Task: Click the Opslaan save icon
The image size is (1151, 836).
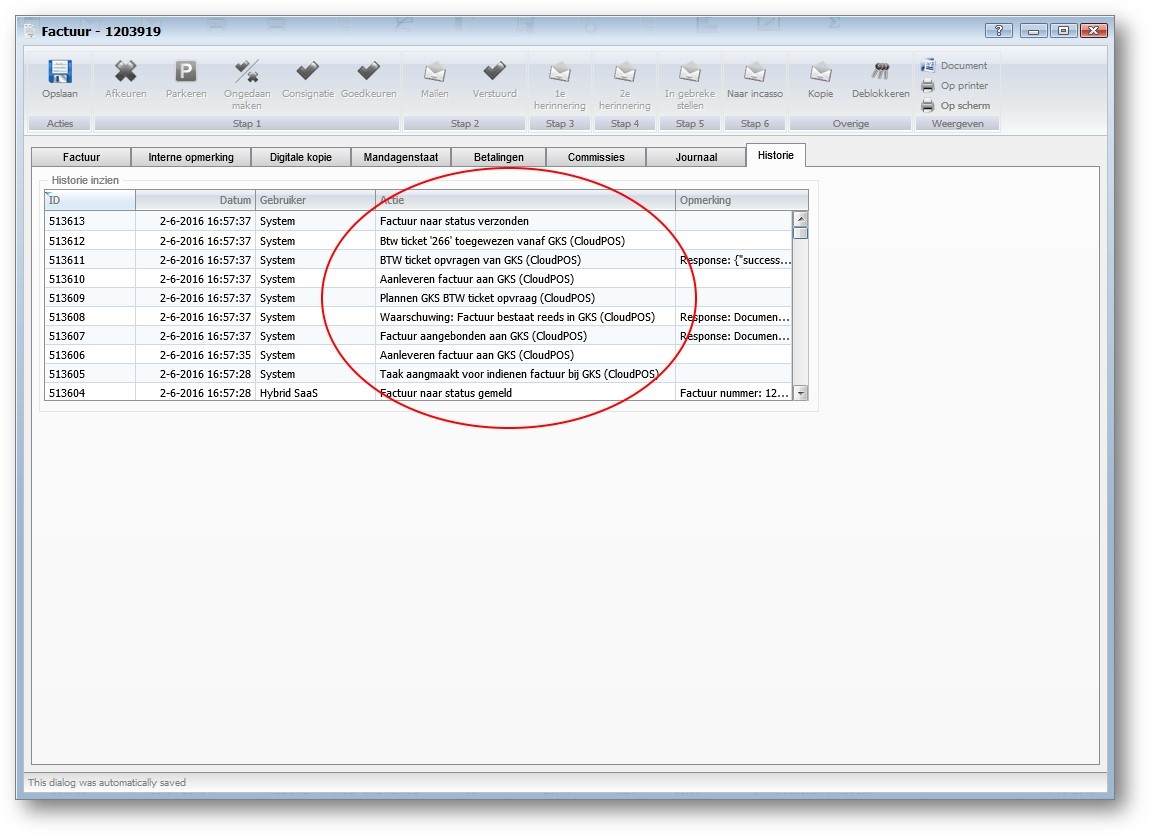Action: 60,73
